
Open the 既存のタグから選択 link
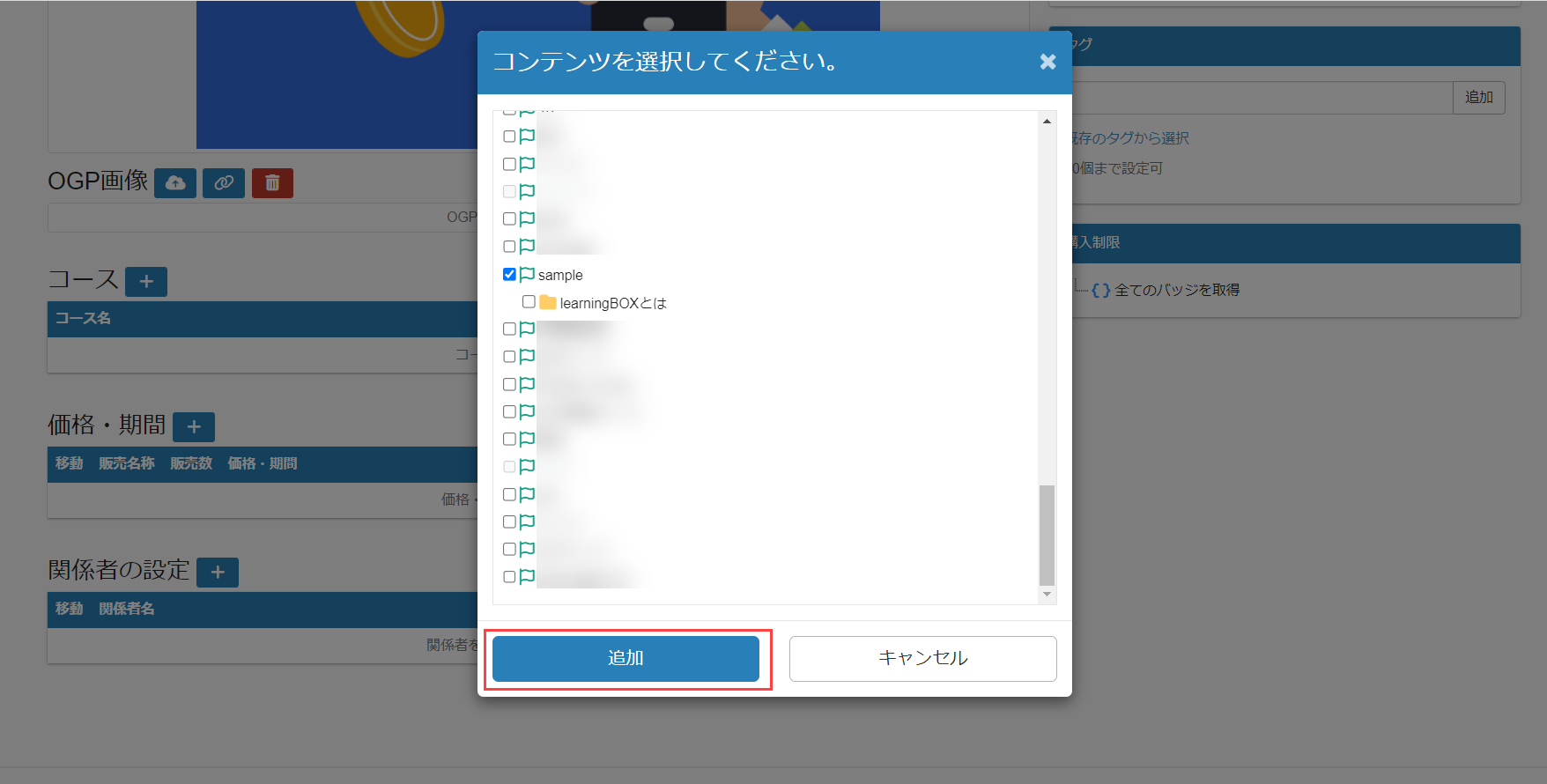tap(1129, 138)
